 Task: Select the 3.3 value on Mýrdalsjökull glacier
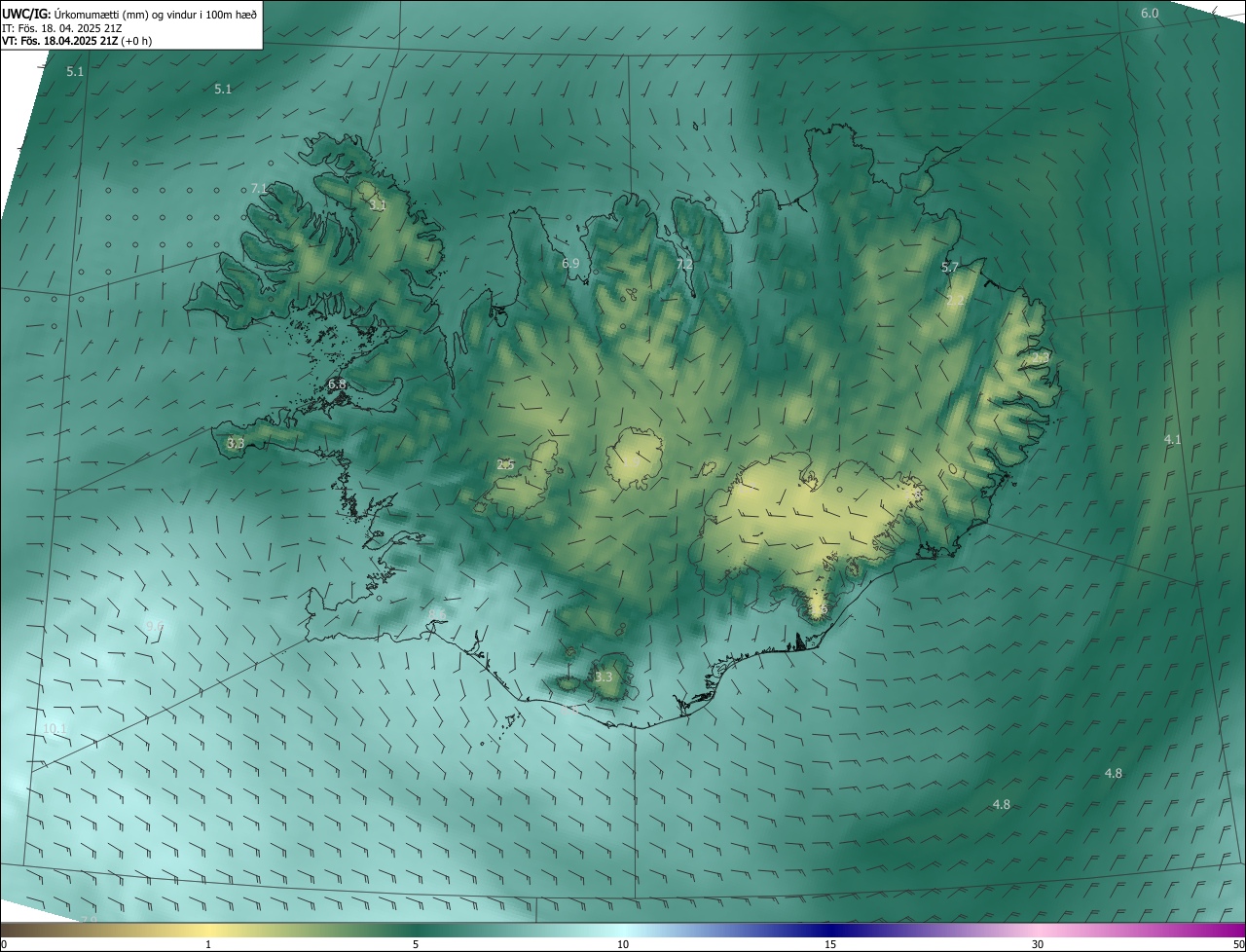tap(604, 677)
